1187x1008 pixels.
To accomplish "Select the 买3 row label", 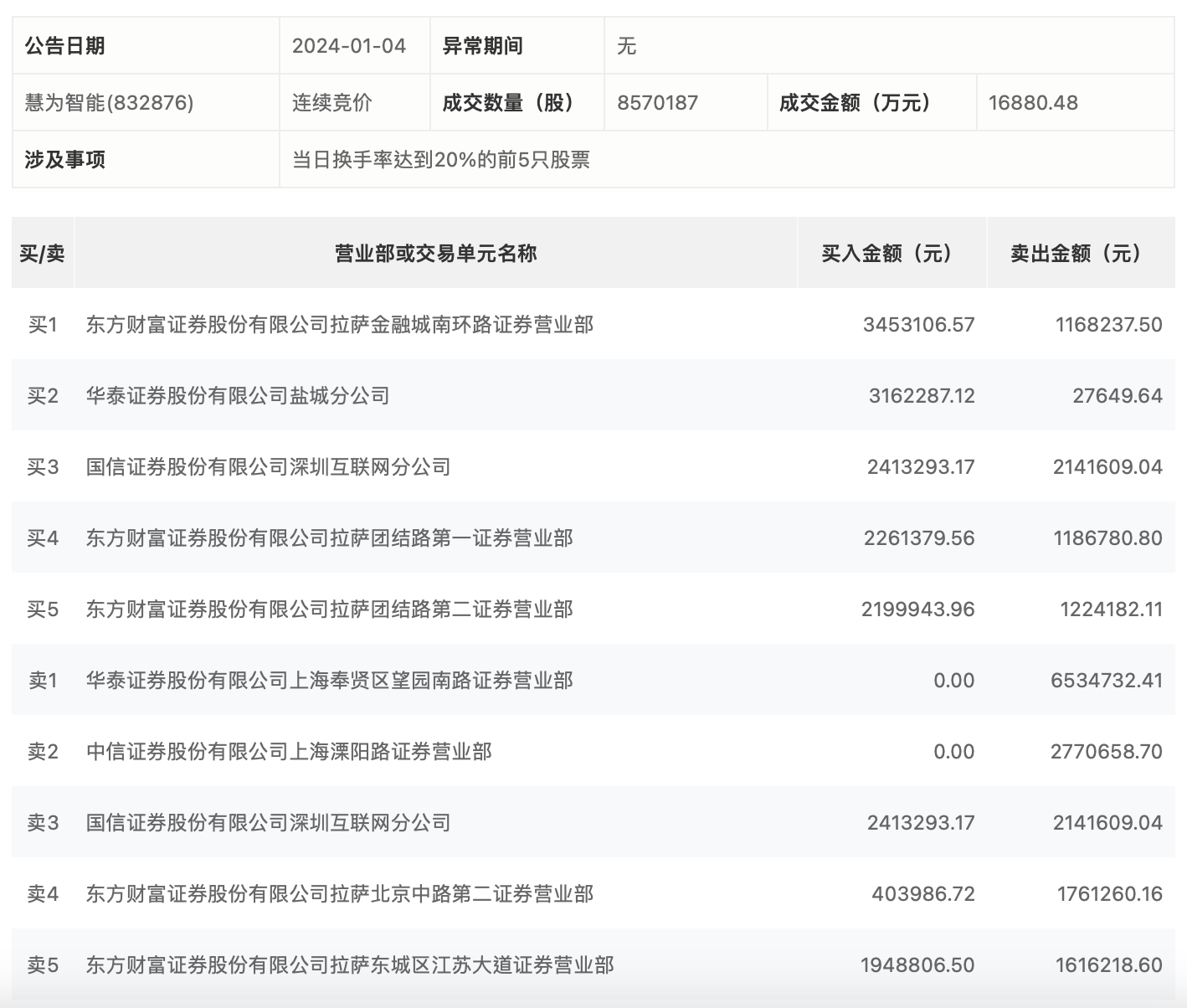I will point(43,466).
